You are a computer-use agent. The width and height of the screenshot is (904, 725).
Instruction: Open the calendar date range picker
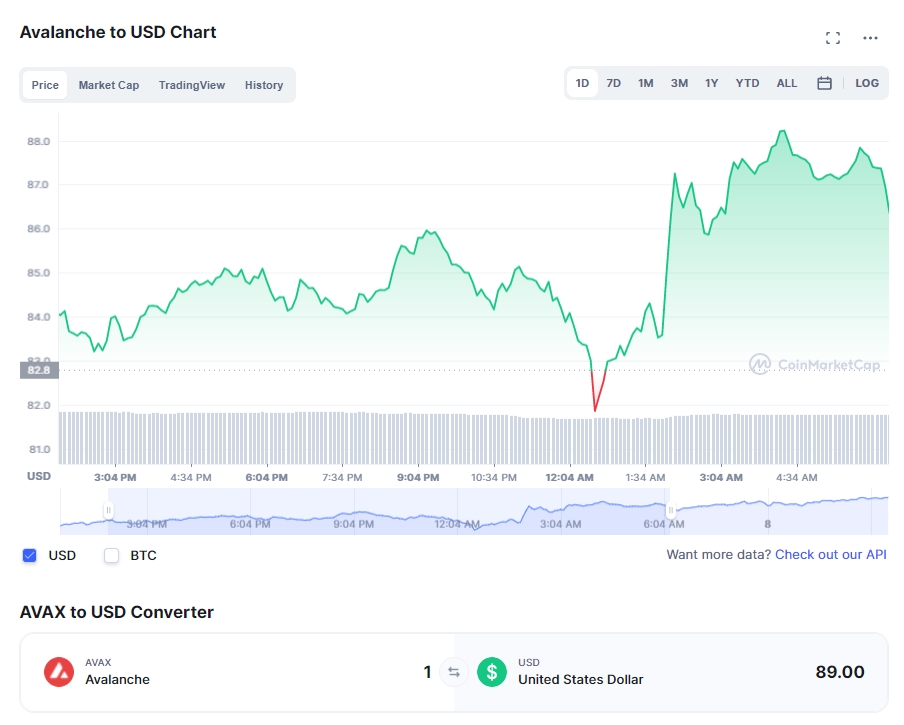[x=824, y=83]
